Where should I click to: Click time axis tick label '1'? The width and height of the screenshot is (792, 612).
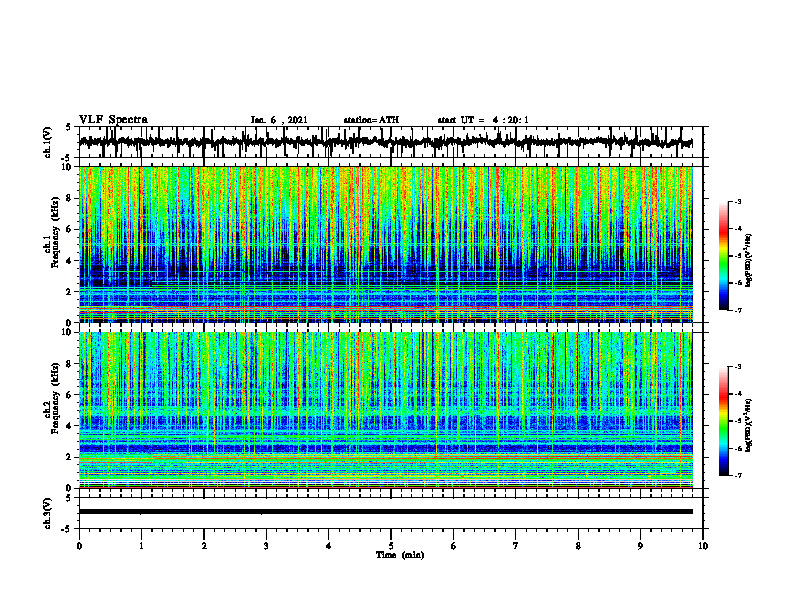pyautogui.click(x=141, y=546)
